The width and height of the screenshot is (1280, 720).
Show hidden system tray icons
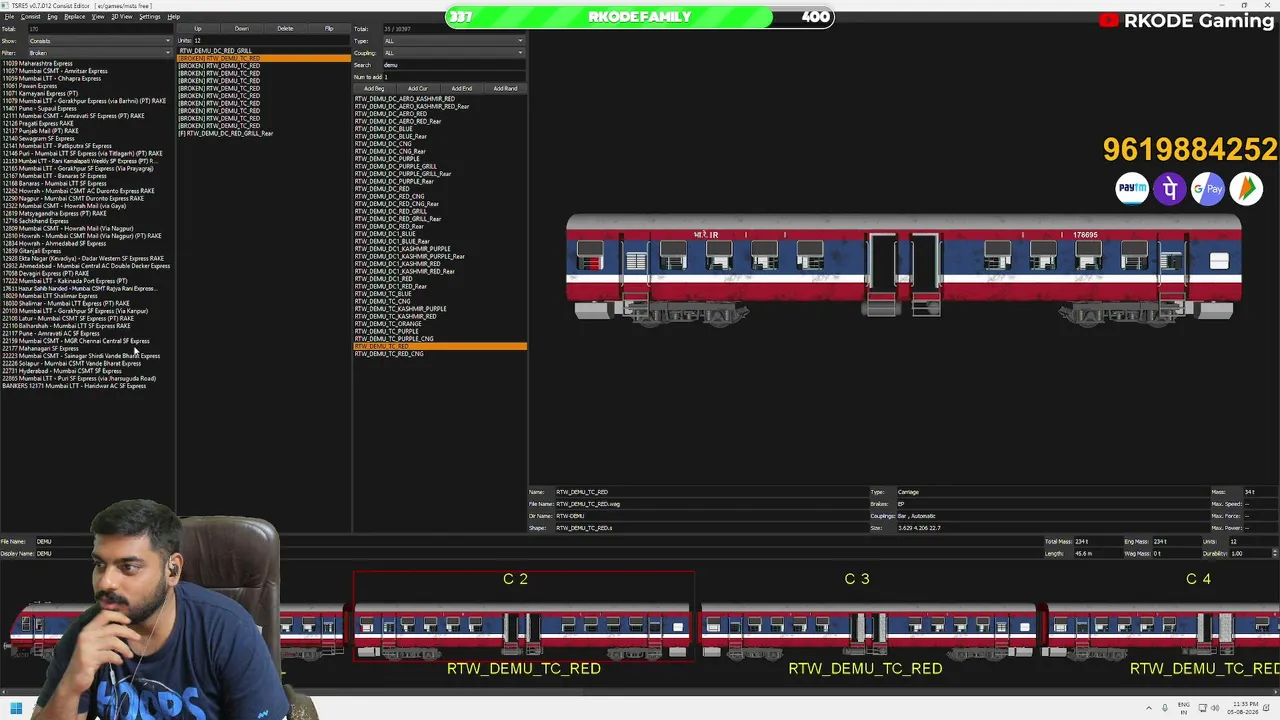[x=1149, y=709]
